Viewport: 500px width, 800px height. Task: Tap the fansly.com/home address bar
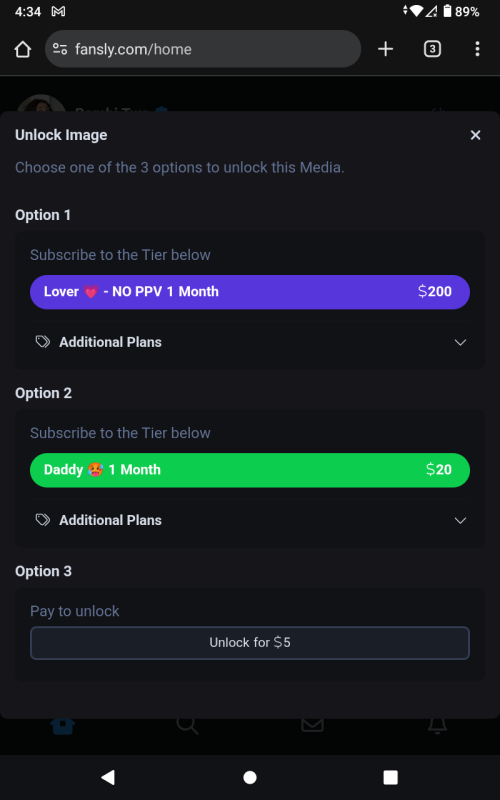(203, 49)
